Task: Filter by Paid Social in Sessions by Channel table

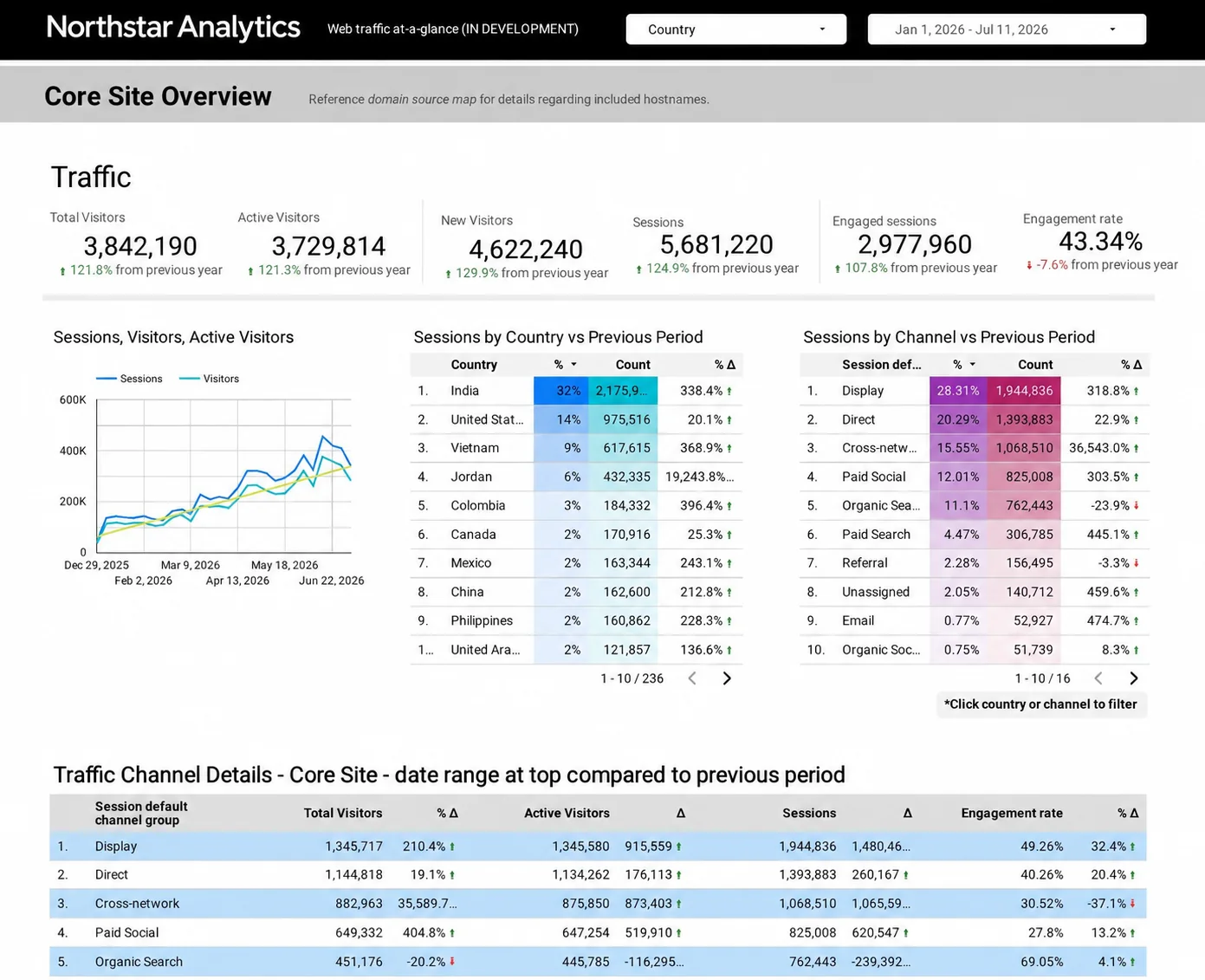Action: (x=874, y=477)
